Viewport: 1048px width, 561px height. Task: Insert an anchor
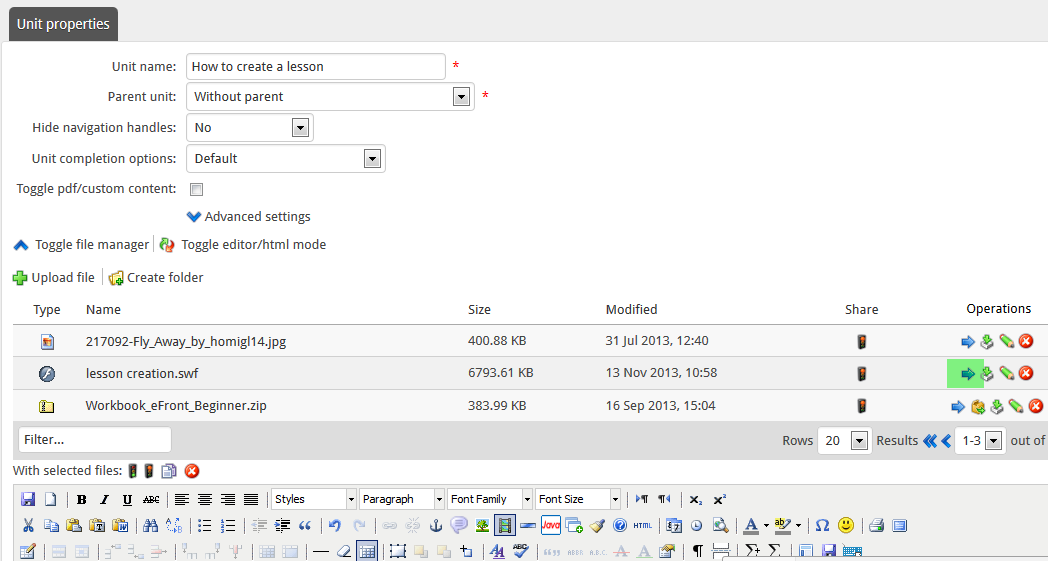pyautogui.click(x=436, y=526)
